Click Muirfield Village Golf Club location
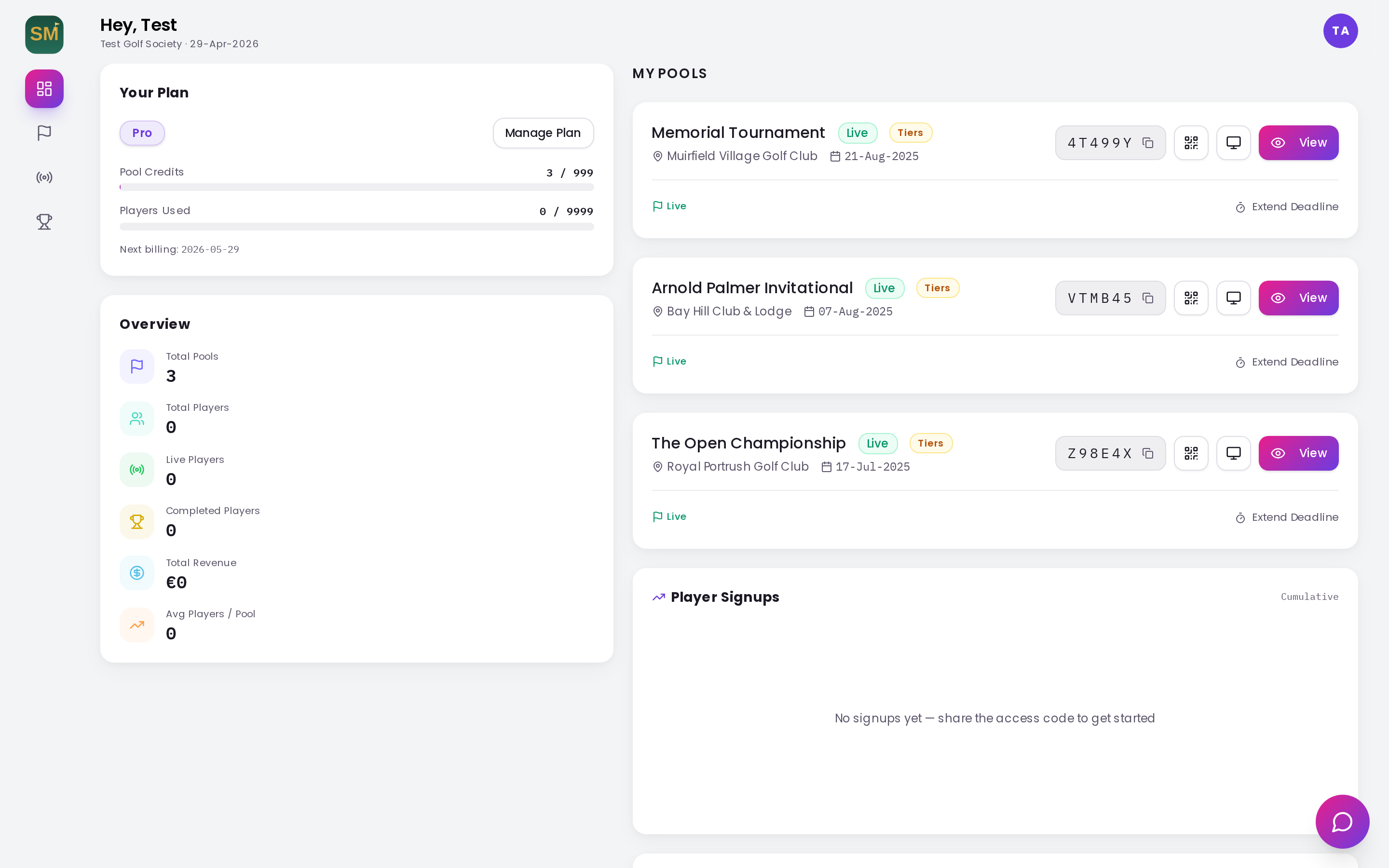1389x868 pixels. tap(735, 156)
